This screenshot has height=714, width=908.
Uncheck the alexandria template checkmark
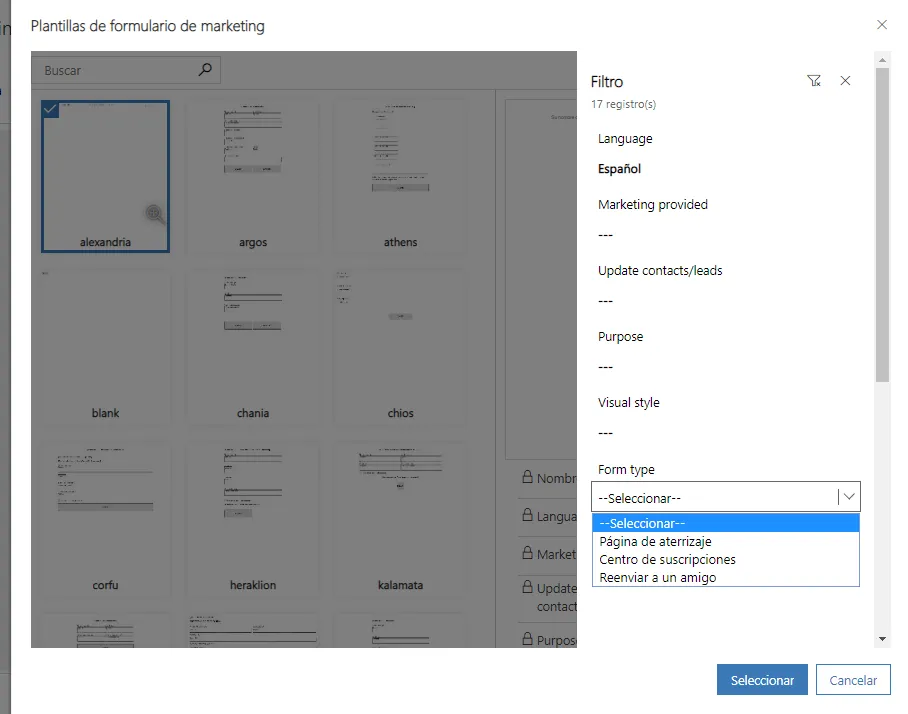50,109
